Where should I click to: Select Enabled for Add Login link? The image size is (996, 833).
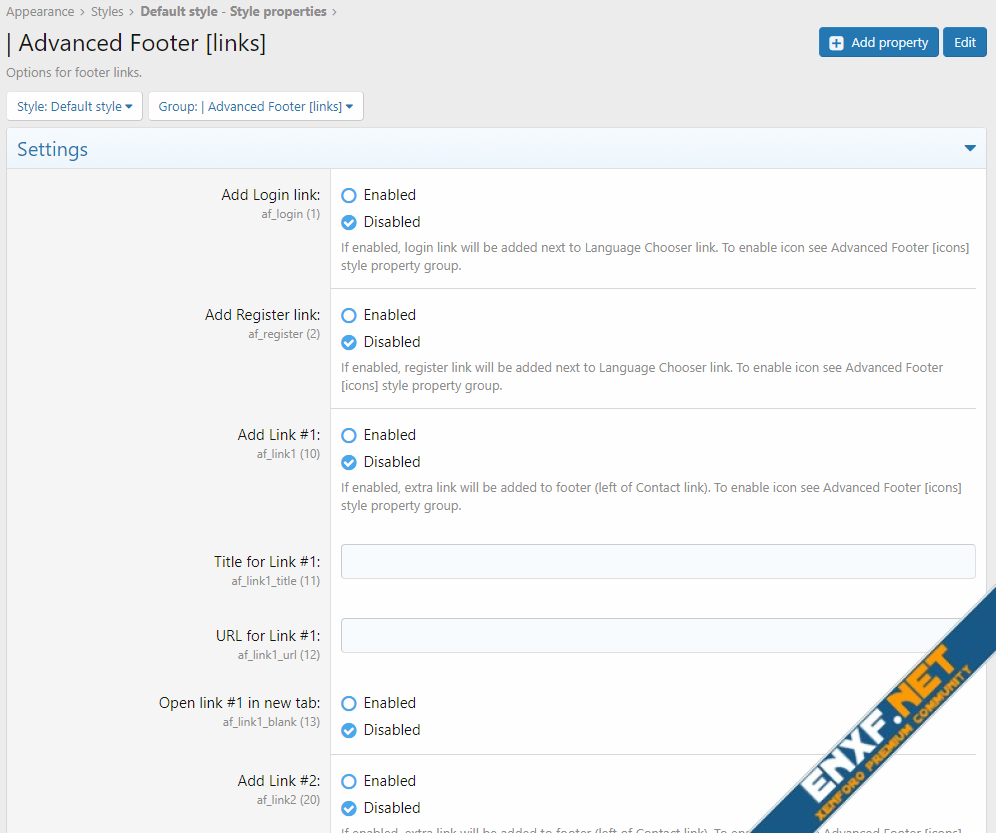click(x=349, y=195)
